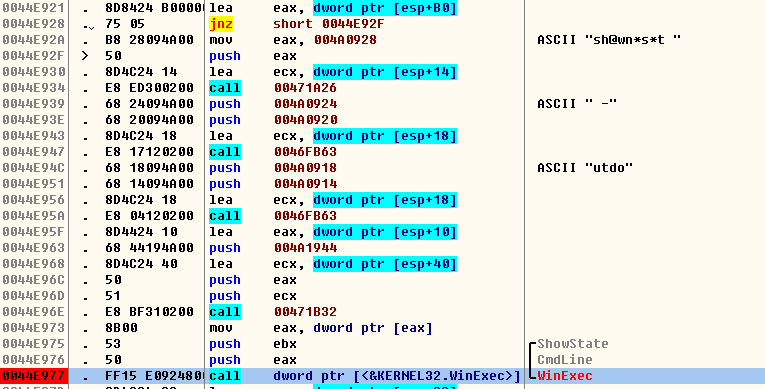The width and height of the screenshot is (765, 389).
Task: Select the call KERNEL32.WinExec instruction
Action: (364, 376)
